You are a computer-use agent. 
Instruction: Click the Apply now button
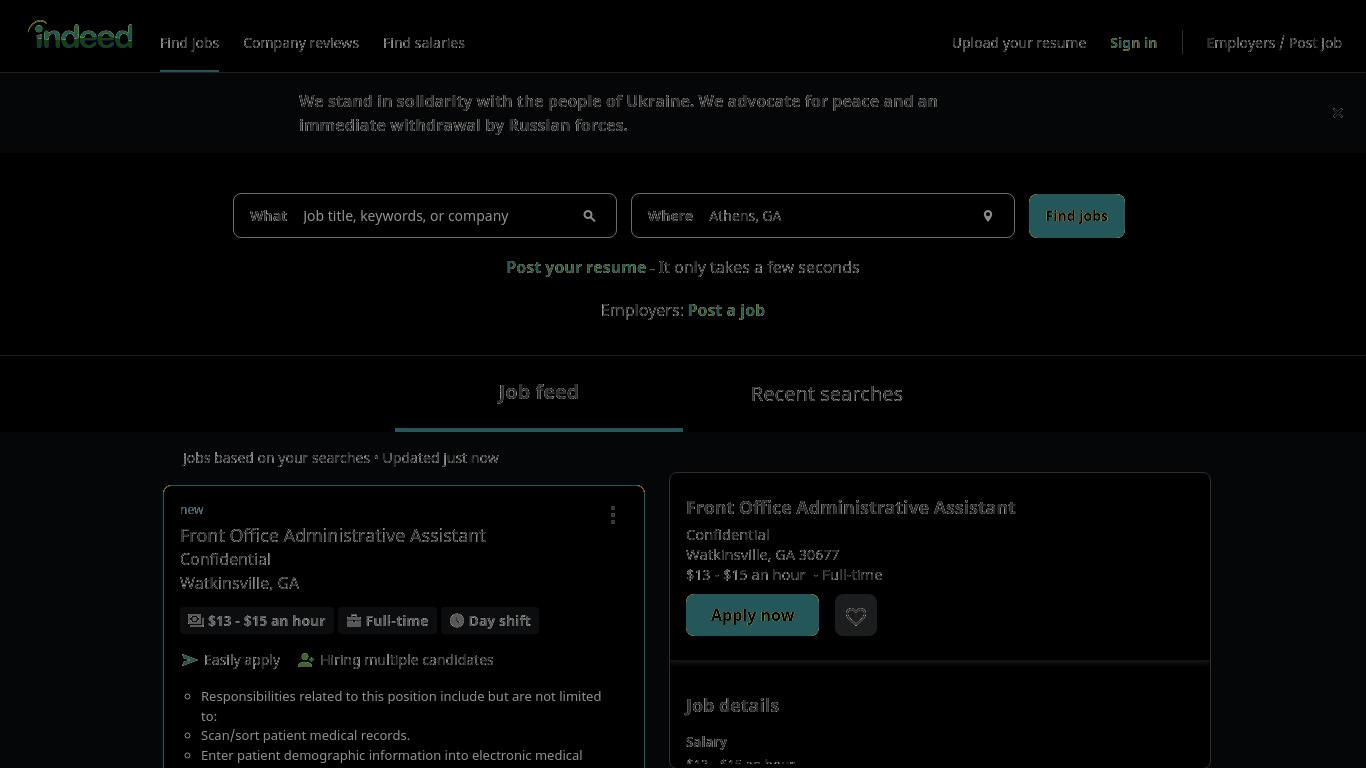tap(752, 615)
